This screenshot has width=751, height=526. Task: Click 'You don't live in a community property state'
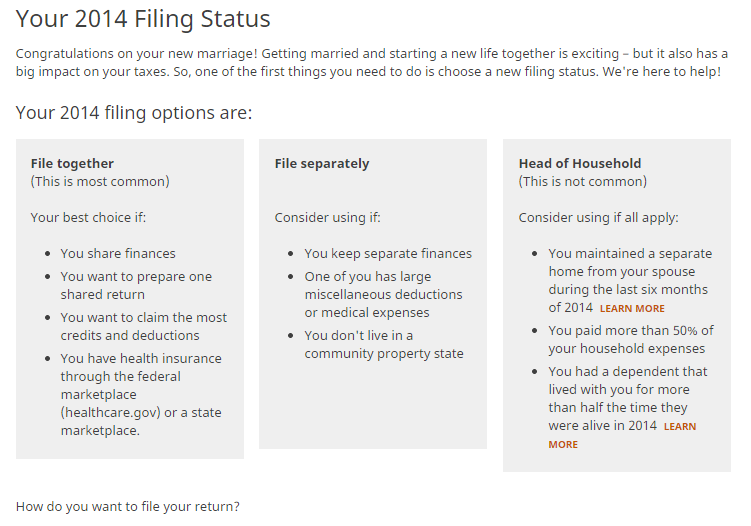[384, 344]
